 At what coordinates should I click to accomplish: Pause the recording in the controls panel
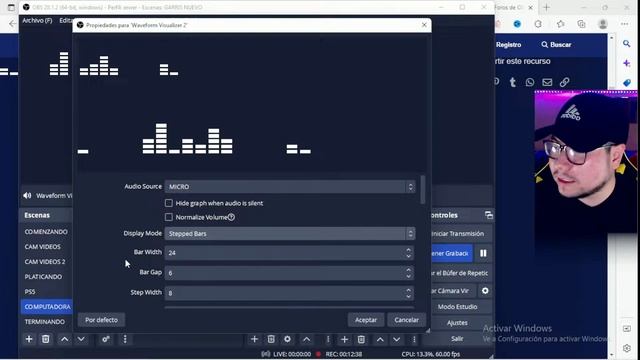pyautogui.click(x=483, y=253)
